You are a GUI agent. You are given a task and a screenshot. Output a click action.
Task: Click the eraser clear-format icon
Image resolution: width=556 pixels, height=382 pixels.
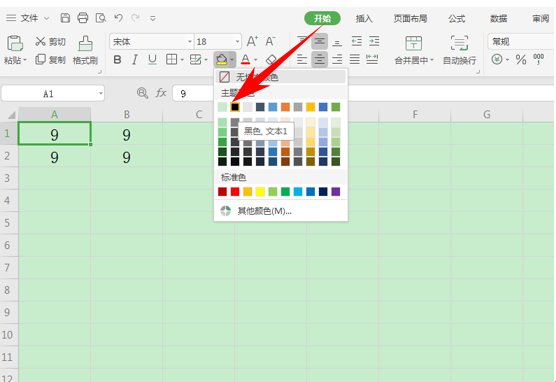click(x=271, y=59)
